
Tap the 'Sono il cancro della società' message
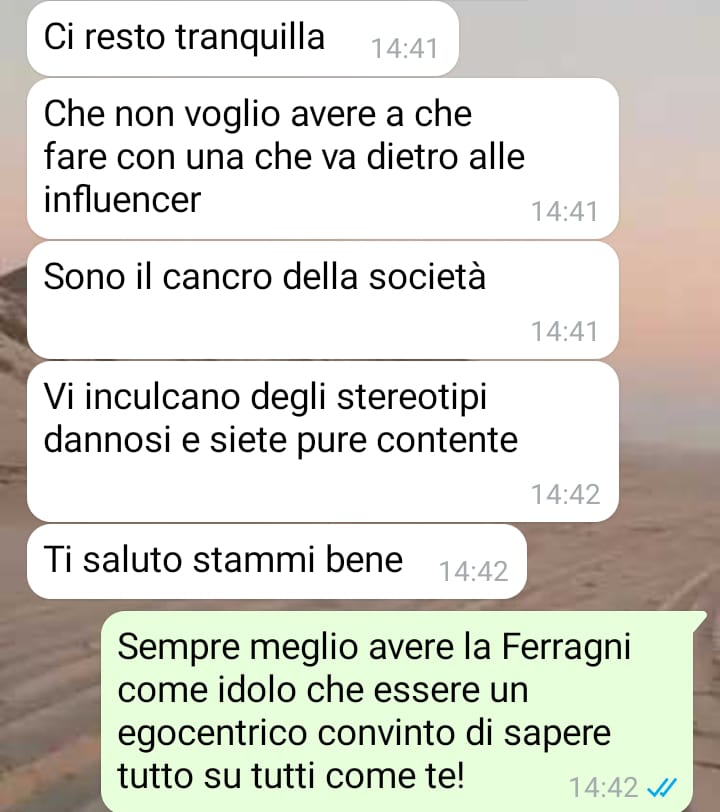click(x=323, y=300)
